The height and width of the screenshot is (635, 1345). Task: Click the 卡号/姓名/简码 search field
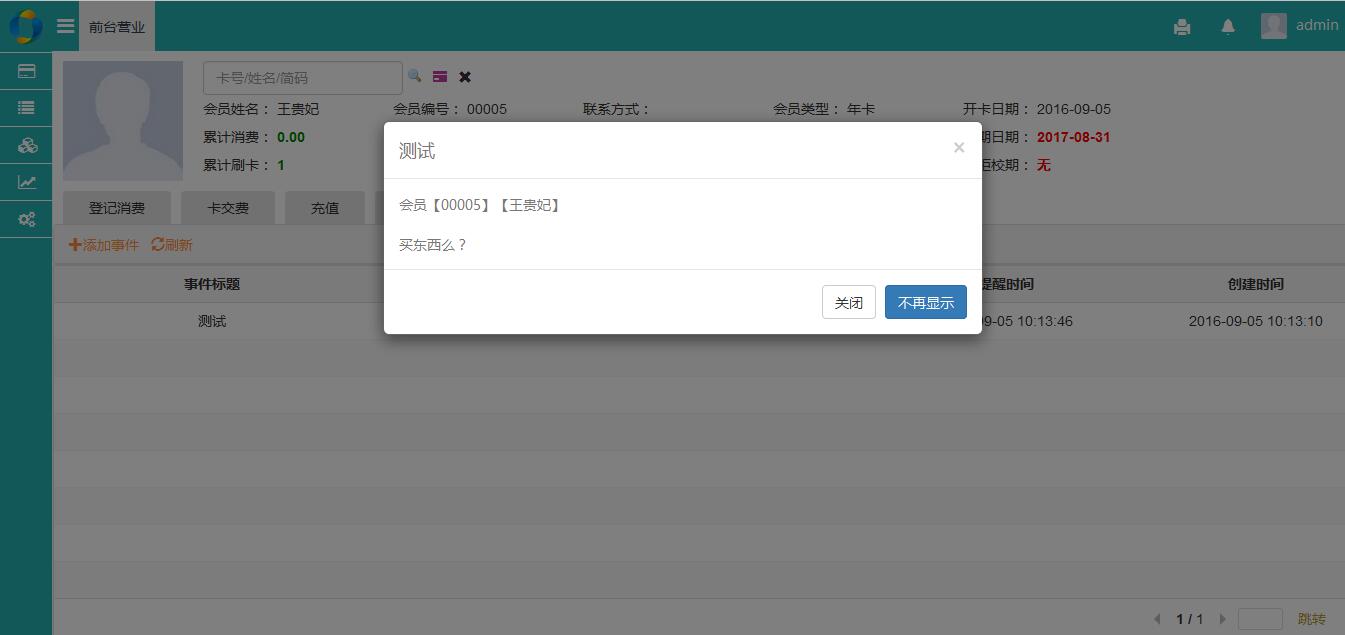pos(302,78)
